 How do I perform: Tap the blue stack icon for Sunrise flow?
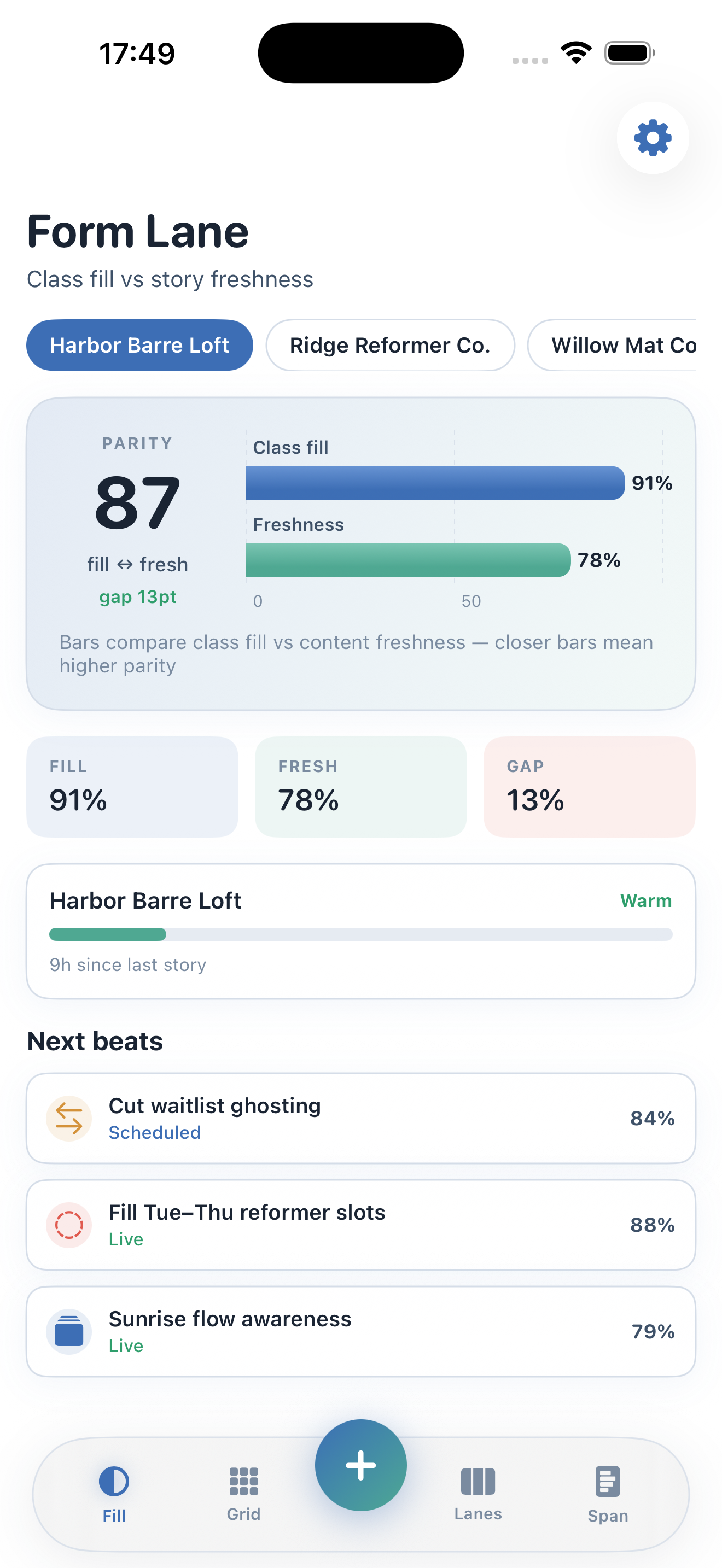[x=69, y=1331]
